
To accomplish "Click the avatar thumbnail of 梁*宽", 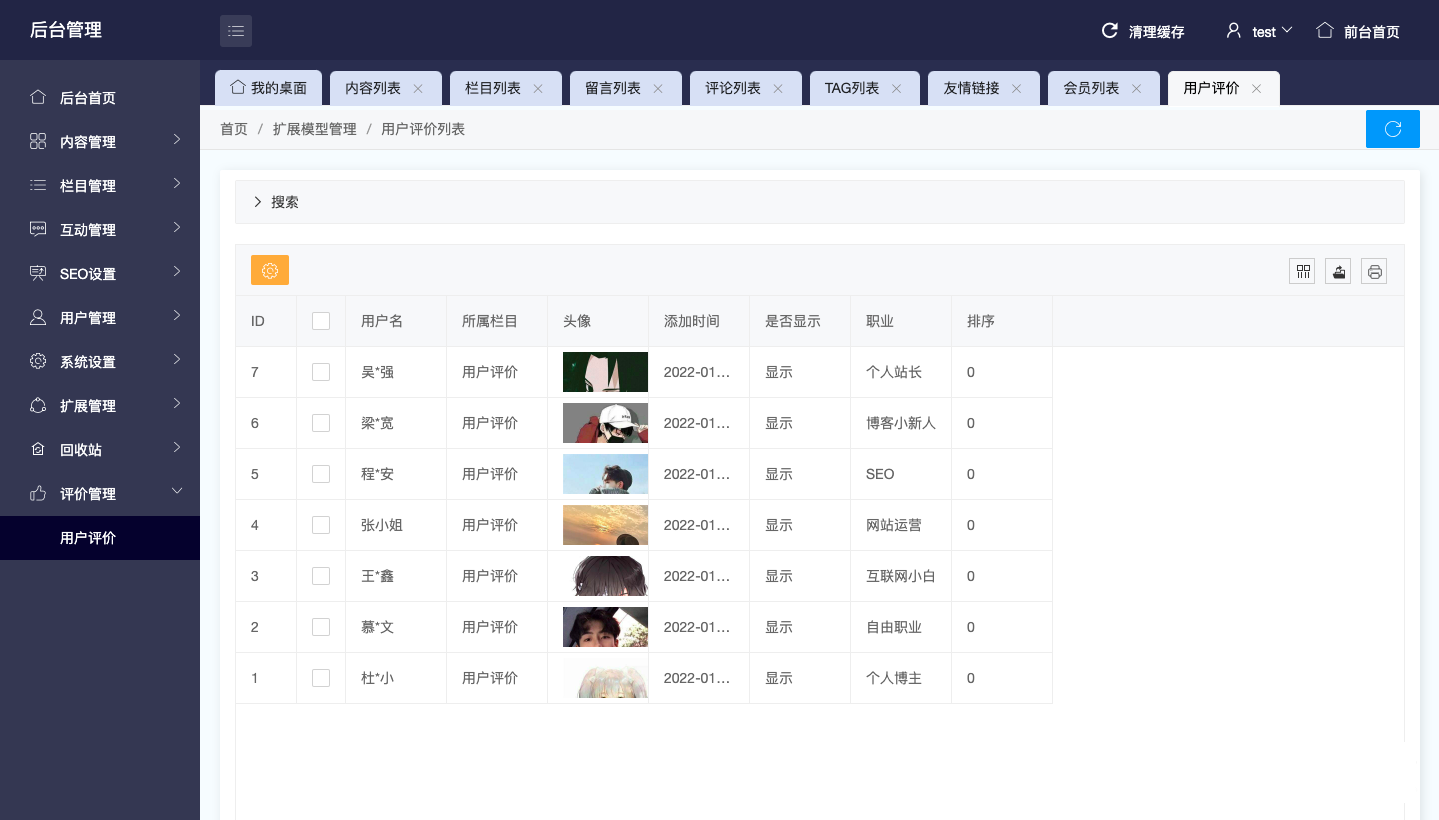I will point(605,423).
